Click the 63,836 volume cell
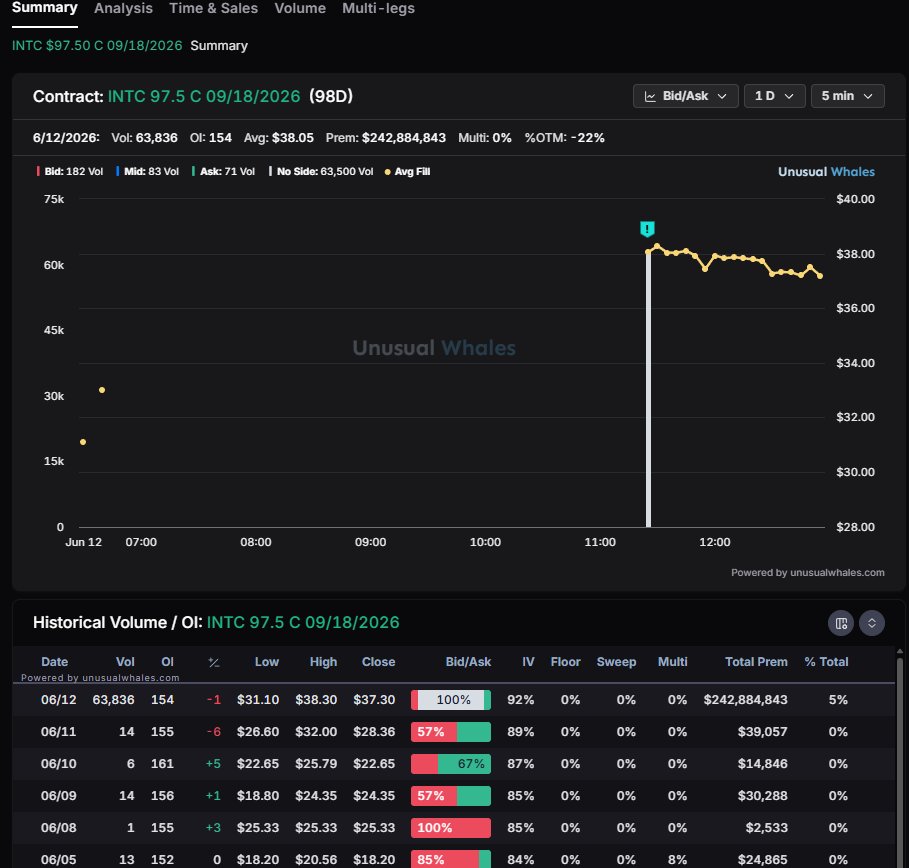The height and width of the screenshot is (868, 909). click(x=113, y=700)
